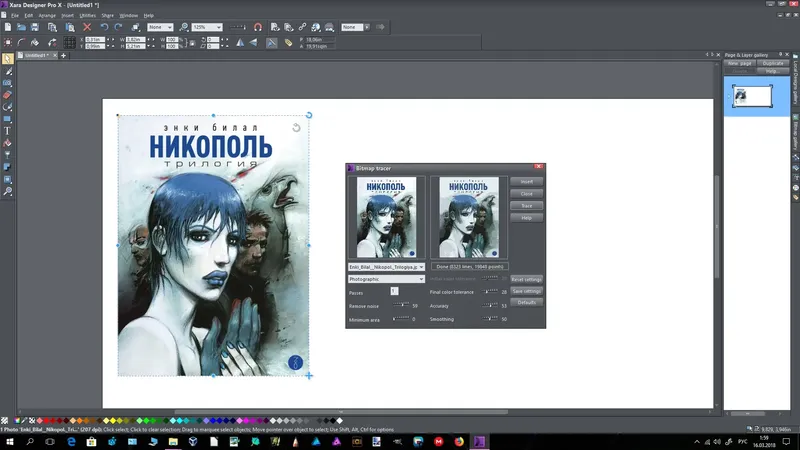
Task: Open the Windows Start menu
Action: tap(8, 441)
